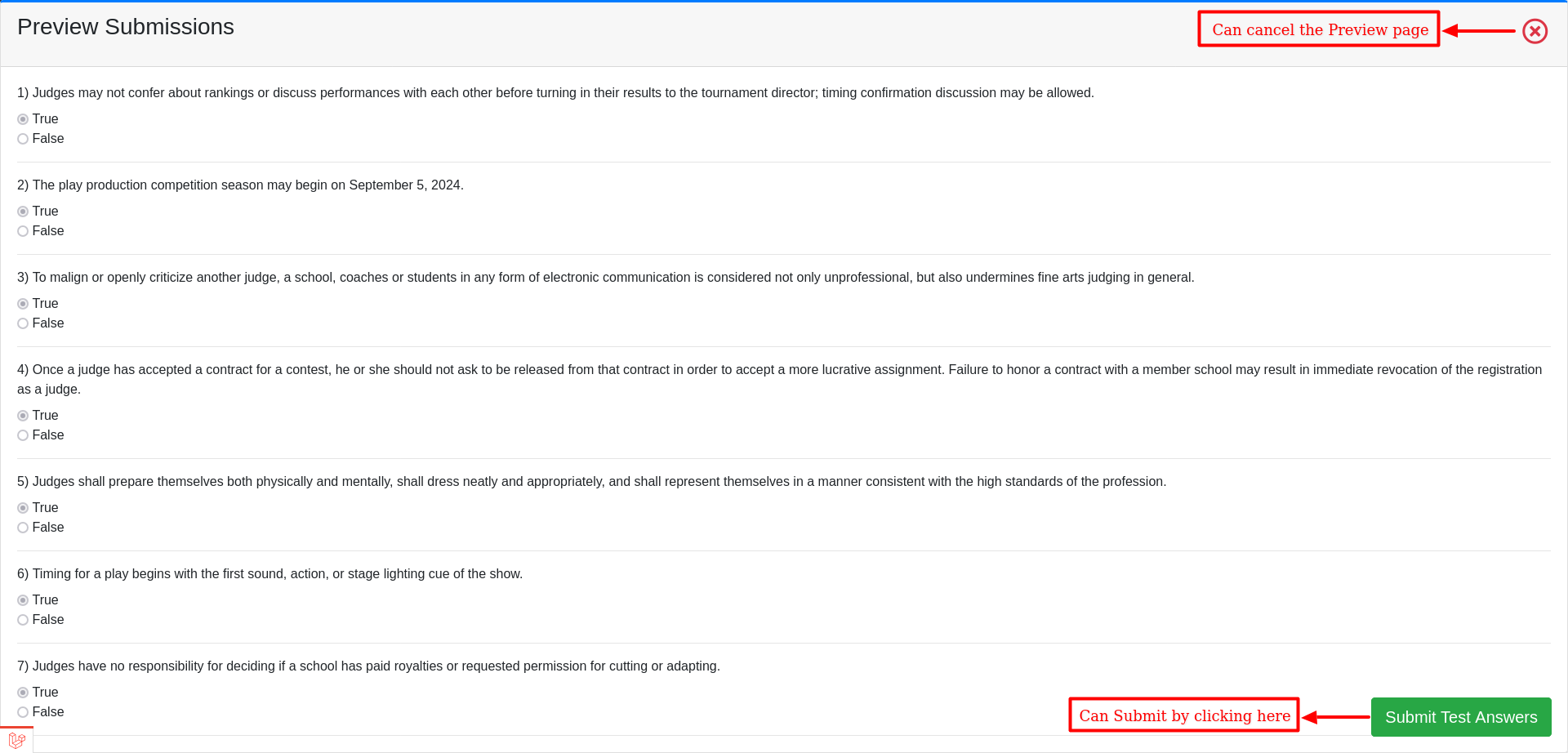
Task: Click Submit Test Answers button
Action: 1460,717
